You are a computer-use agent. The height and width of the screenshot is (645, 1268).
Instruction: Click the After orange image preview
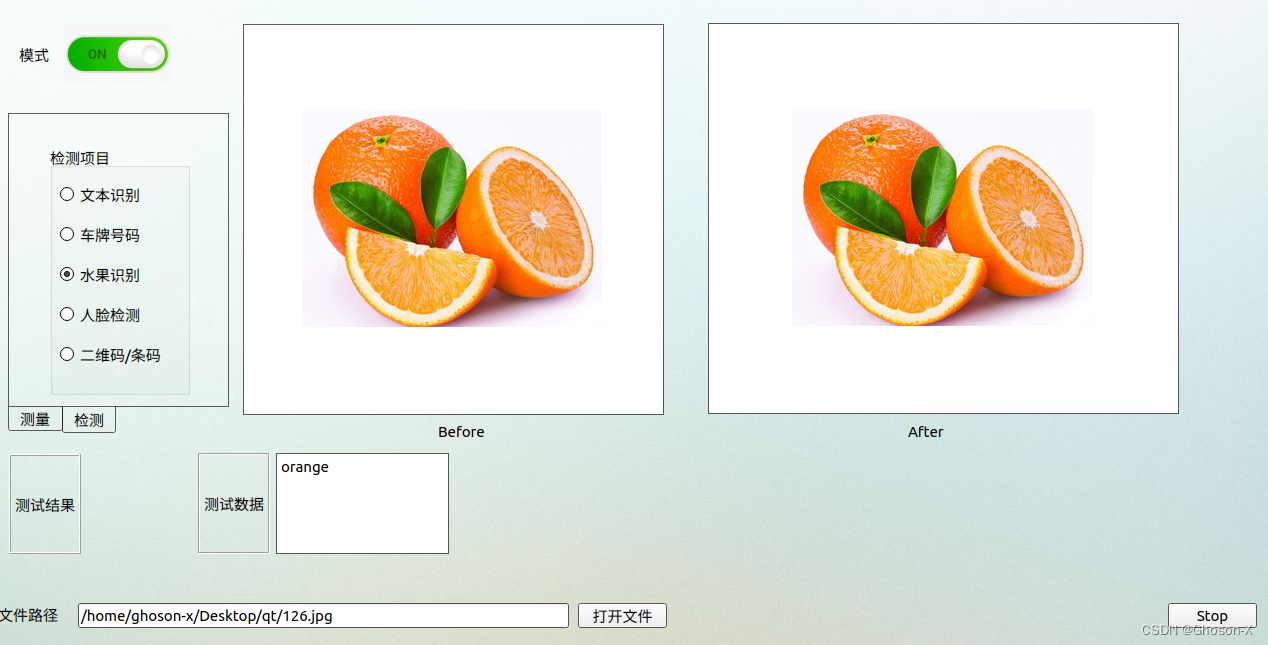pyautogui.click(x=942, y=217)
